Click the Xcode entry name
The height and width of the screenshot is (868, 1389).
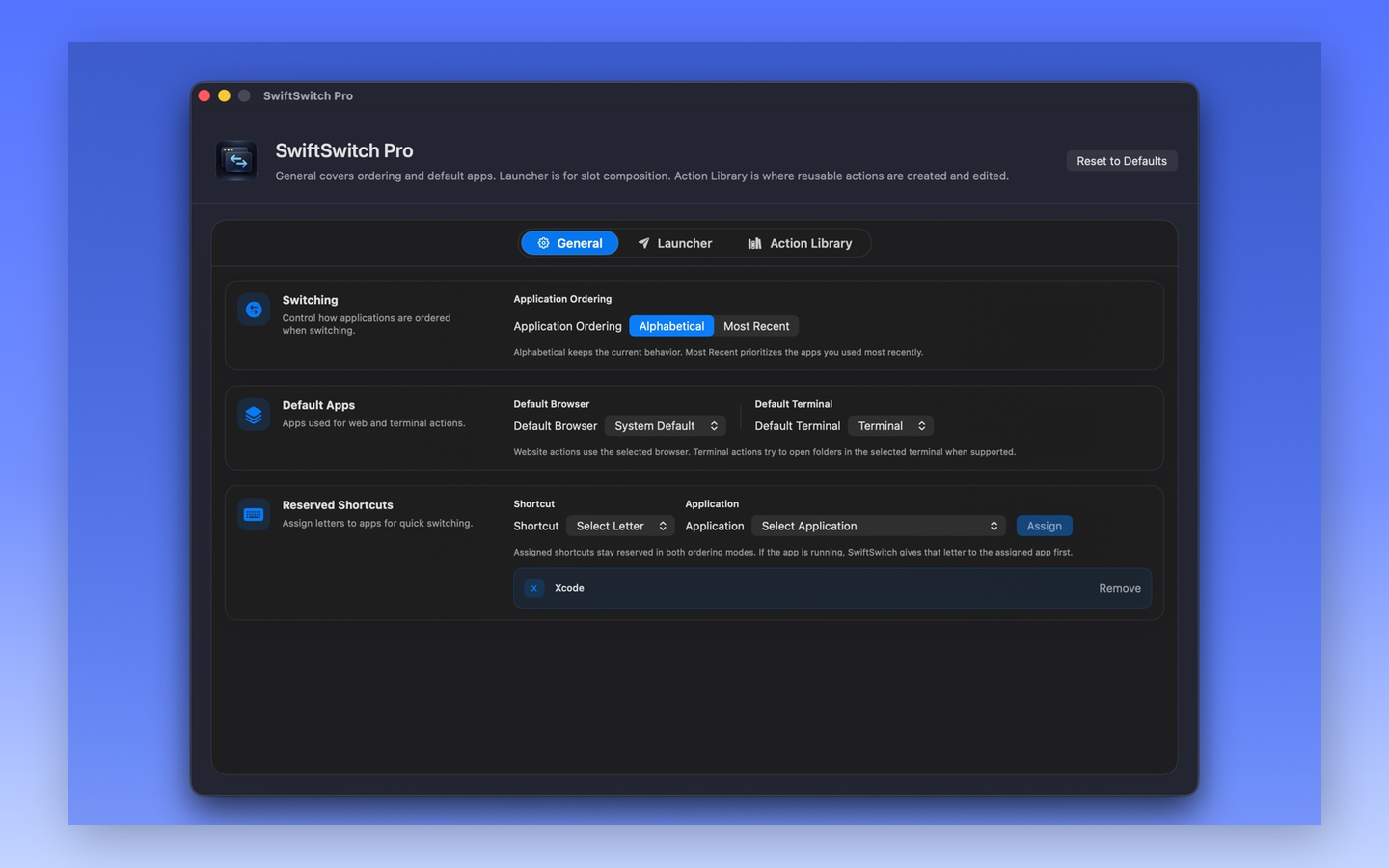569,588
